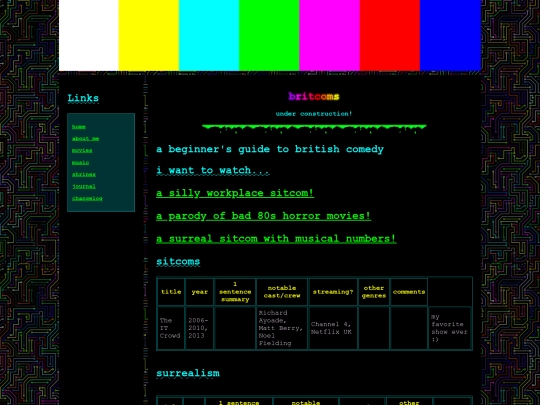540x405 pixels.
Task: Click the 'sitcoms' section heading
Action: click(178, 262)
